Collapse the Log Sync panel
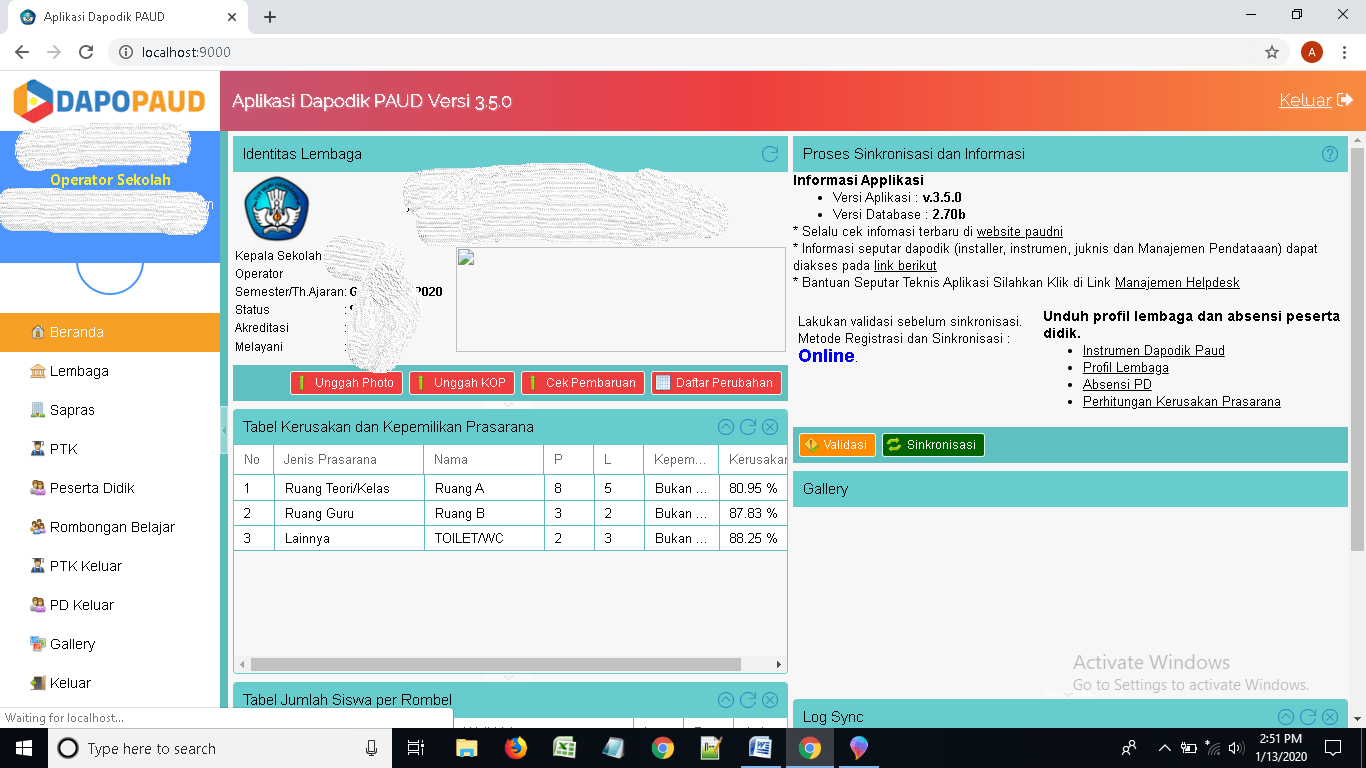 click(x=1286, y=717)
